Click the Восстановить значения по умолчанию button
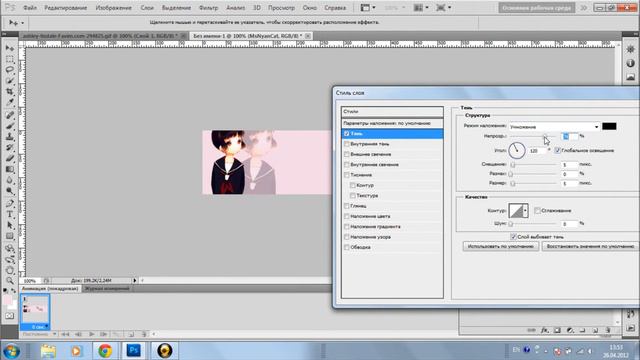Screen dimensions: 640x360 (591, 247)
